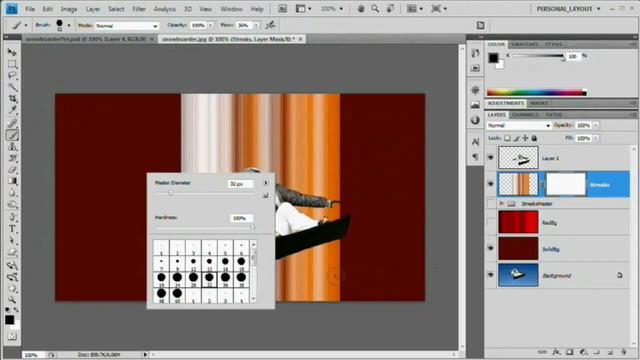
Task: Add a layer mask button
Action: [570, 352]
